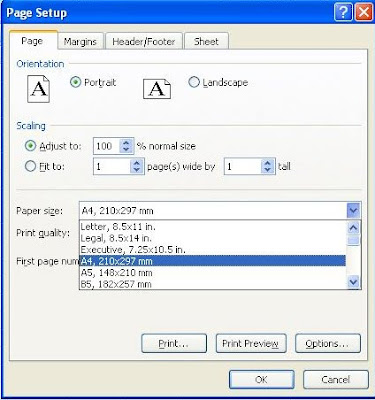Select Legal, 8.5x14 in. paper size
375x400 pixels.
click(x=213, y=238)
